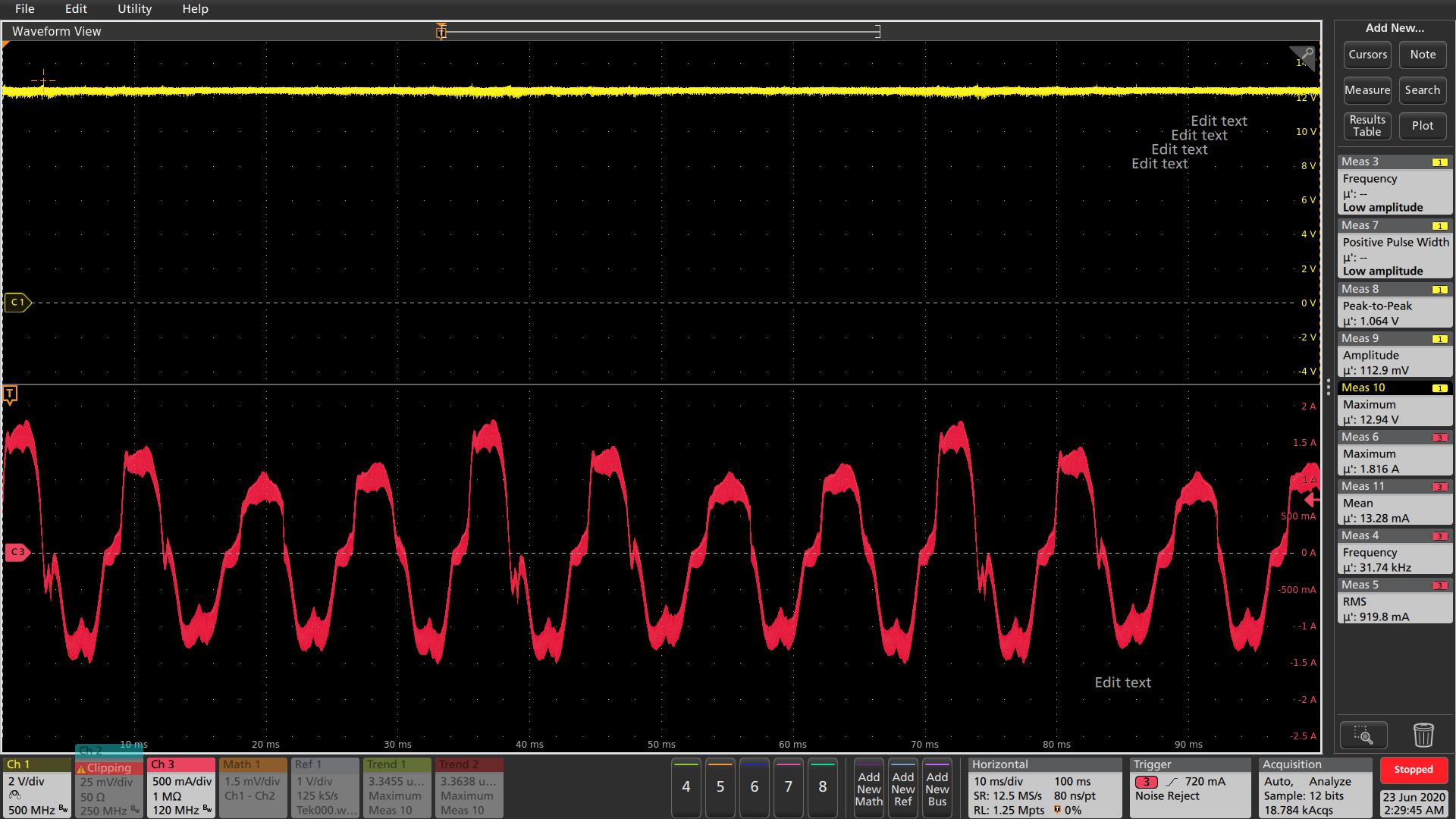Open the Horizontal settings badge
This screenshot has width=1456, height=819.
pyautogui.click(x=1045, y=787)
